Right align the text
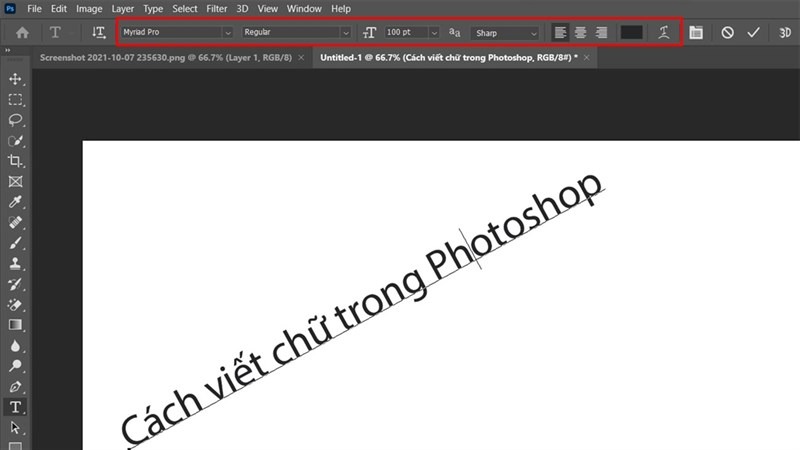This screenshot has width=800, height=450. point(602,33)
